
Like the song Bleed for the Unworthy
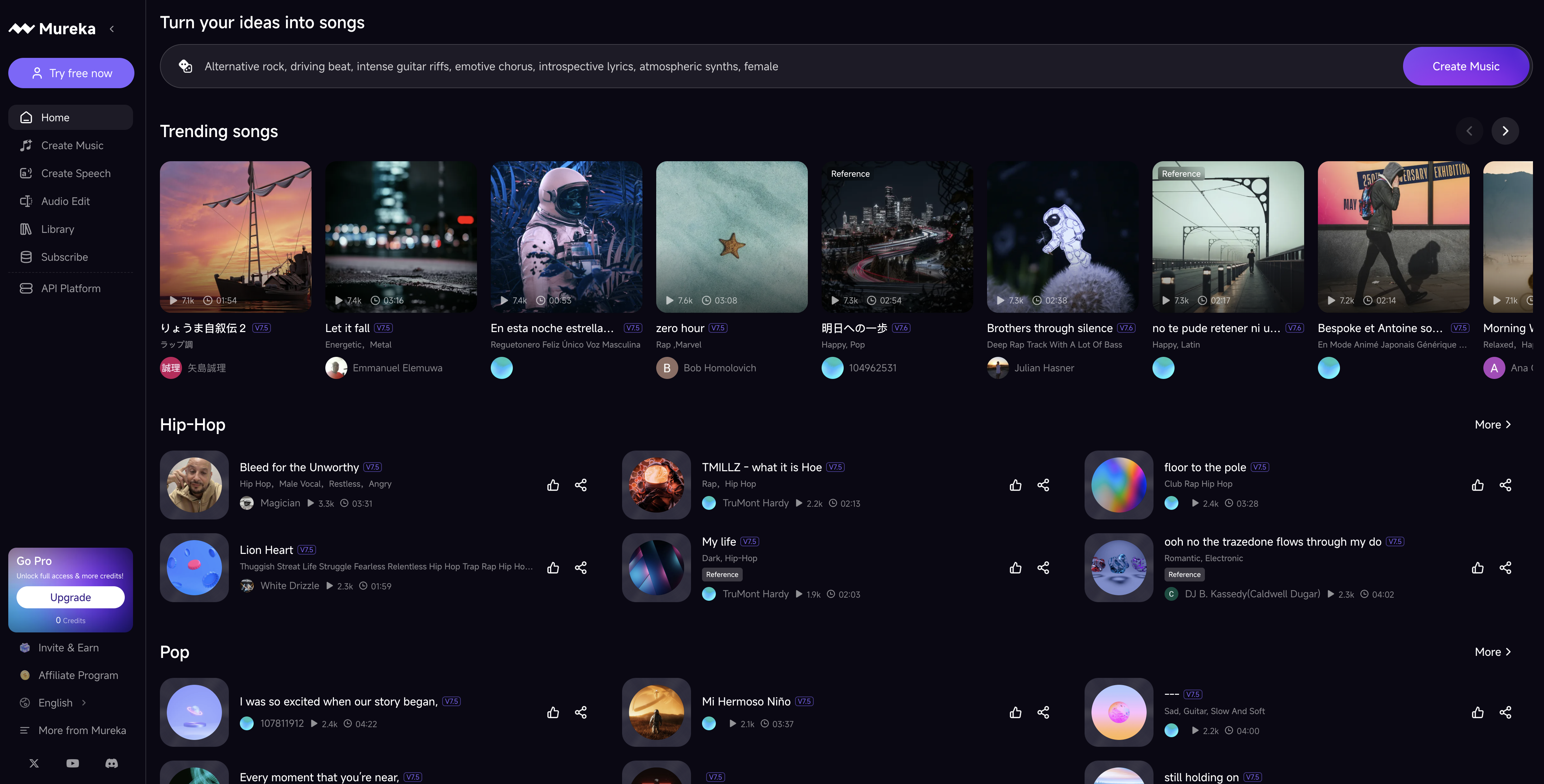coord(552,485)
